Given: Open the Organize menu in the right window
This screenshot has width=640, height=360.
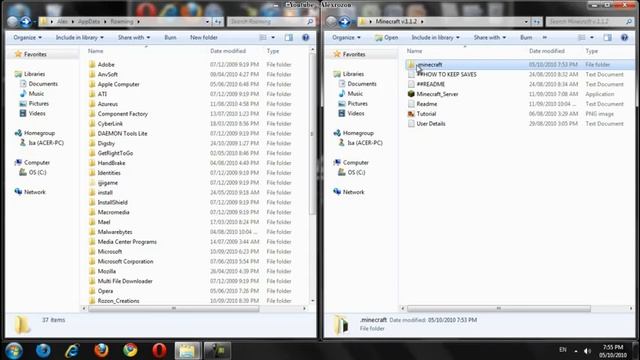Looking at the screenshot, I should pos(346,38).
